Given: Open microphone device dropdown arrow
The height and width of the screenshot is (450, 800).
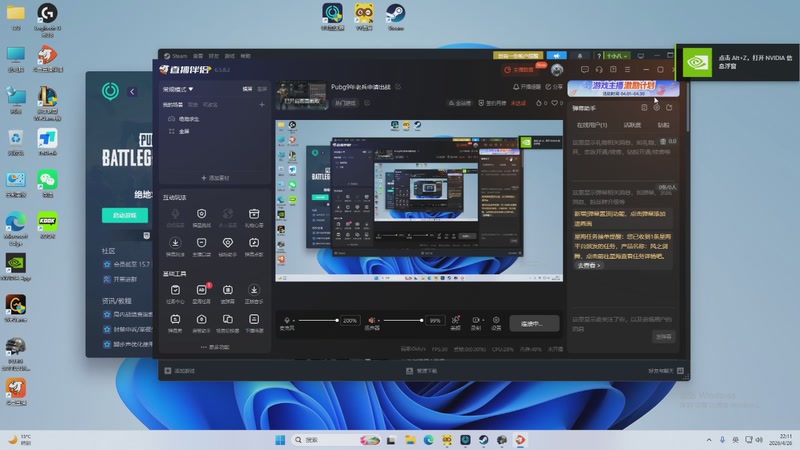Looking at the screenshot, I should [x=293, y=321].
